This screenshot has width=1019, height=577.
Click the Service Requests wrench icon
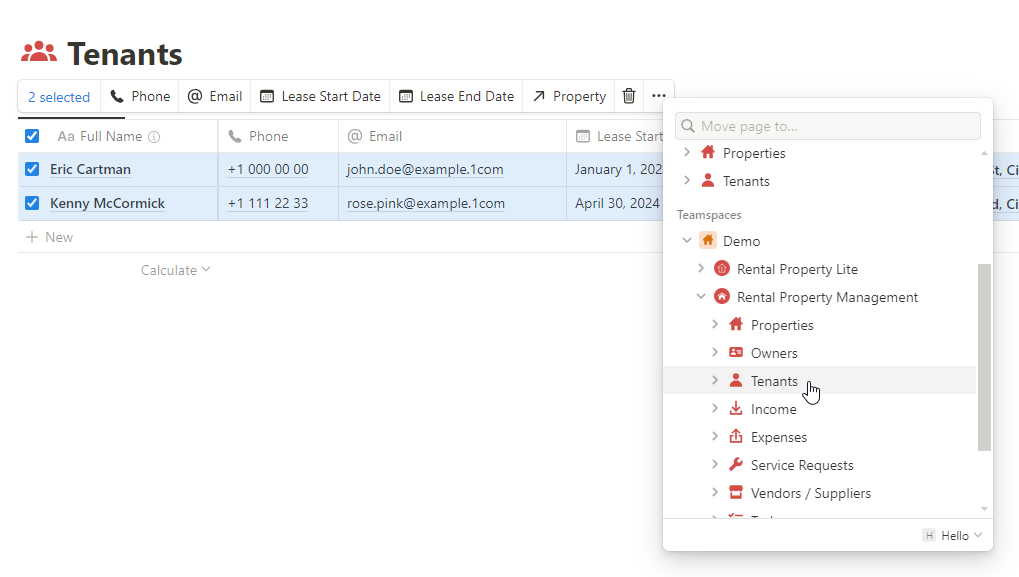[x=736, y=464]
